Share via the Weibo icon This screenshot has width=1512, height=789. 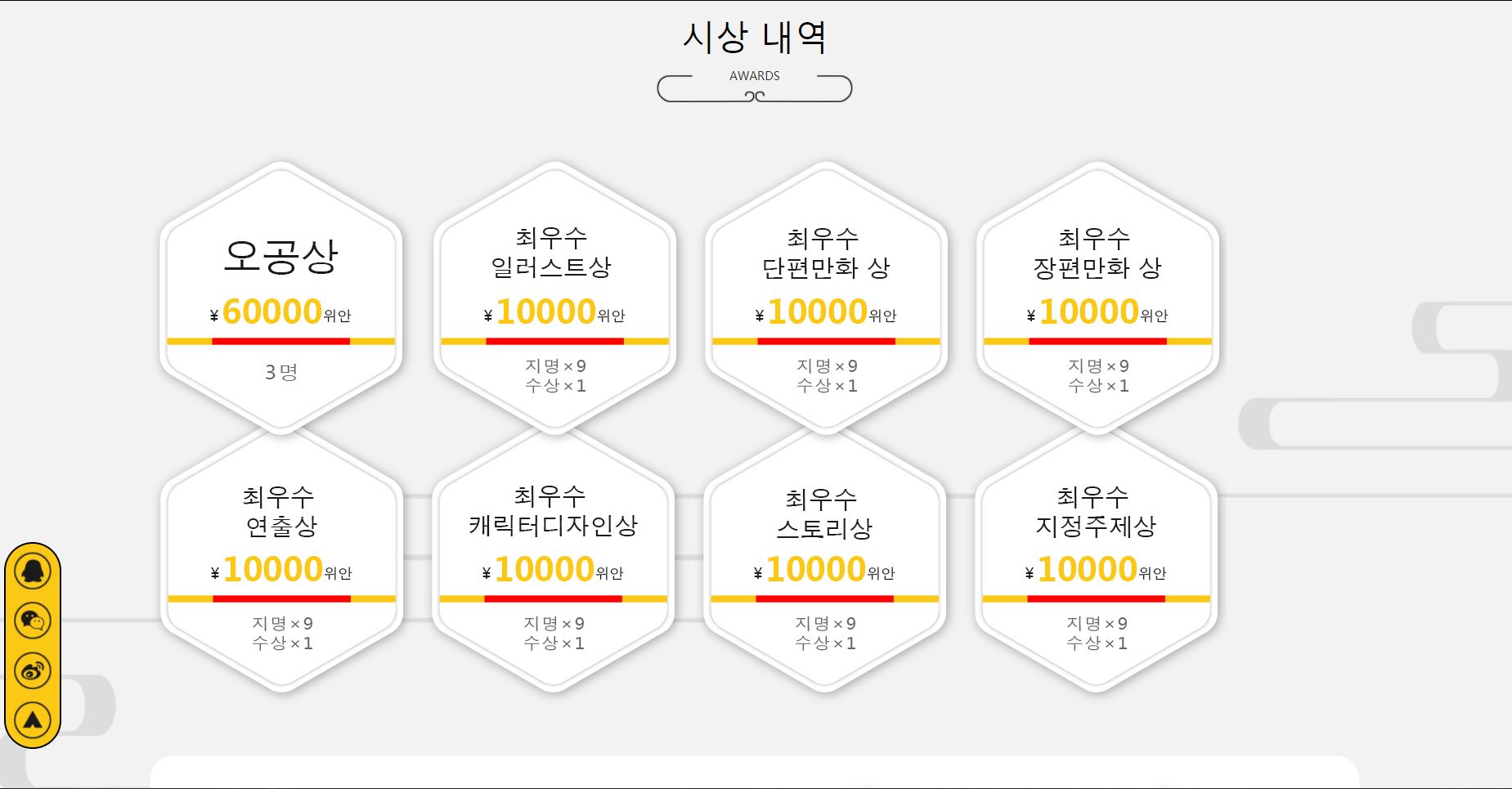(33, 668)
